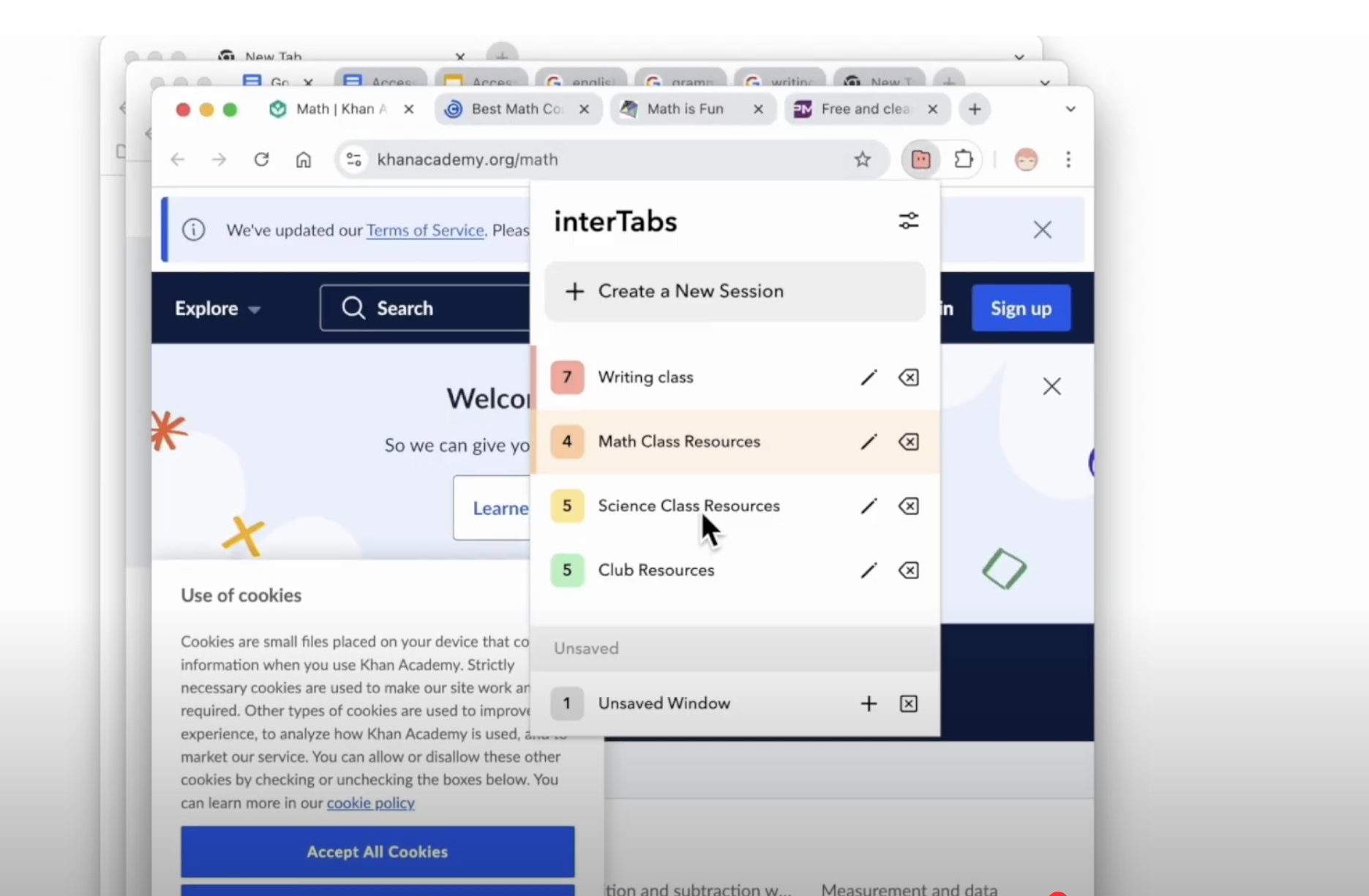Remove the Club Resources session

908,571
